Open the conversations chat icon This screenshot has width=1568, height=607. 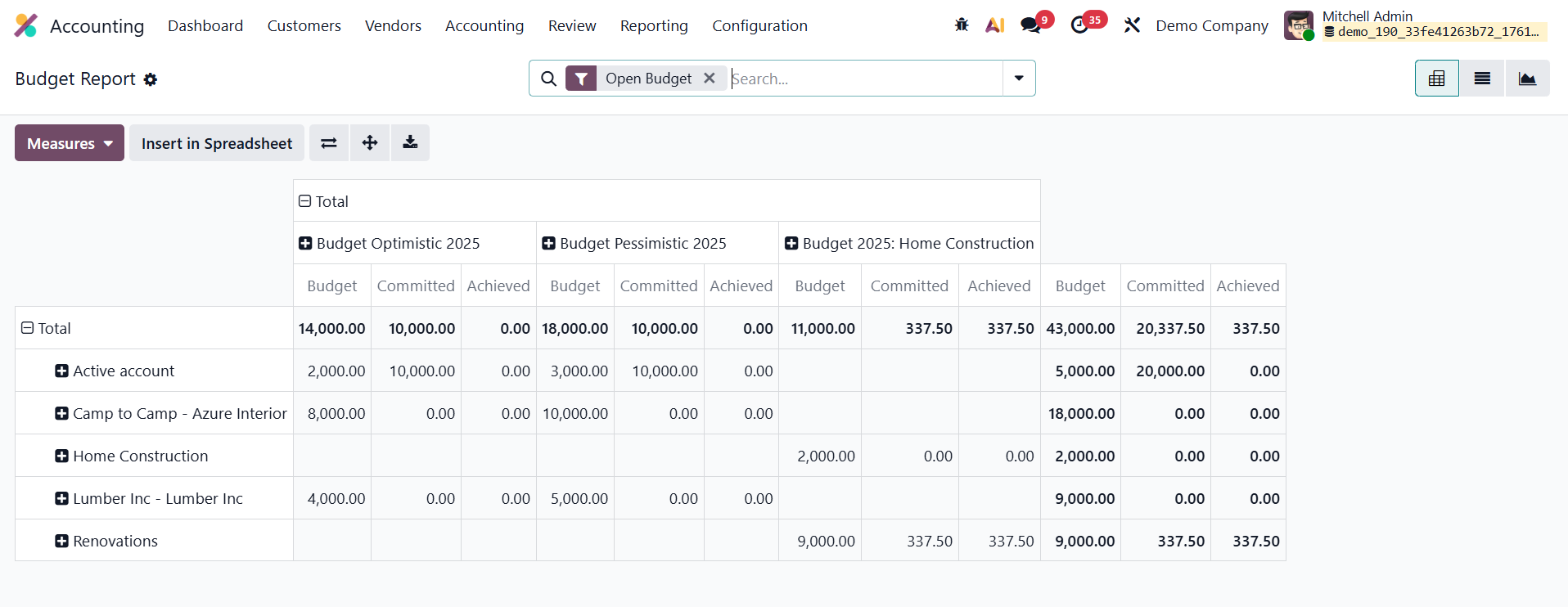pyautogui.click(x=1030, y=25)
